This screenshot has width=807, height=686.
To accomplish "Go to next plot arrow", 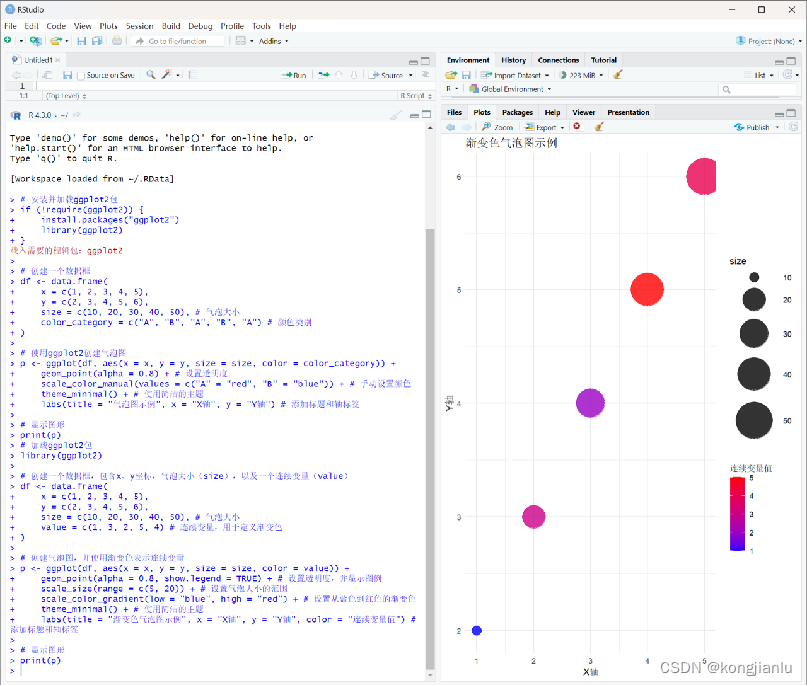I will pyautogui.click(x=466, y=127).
